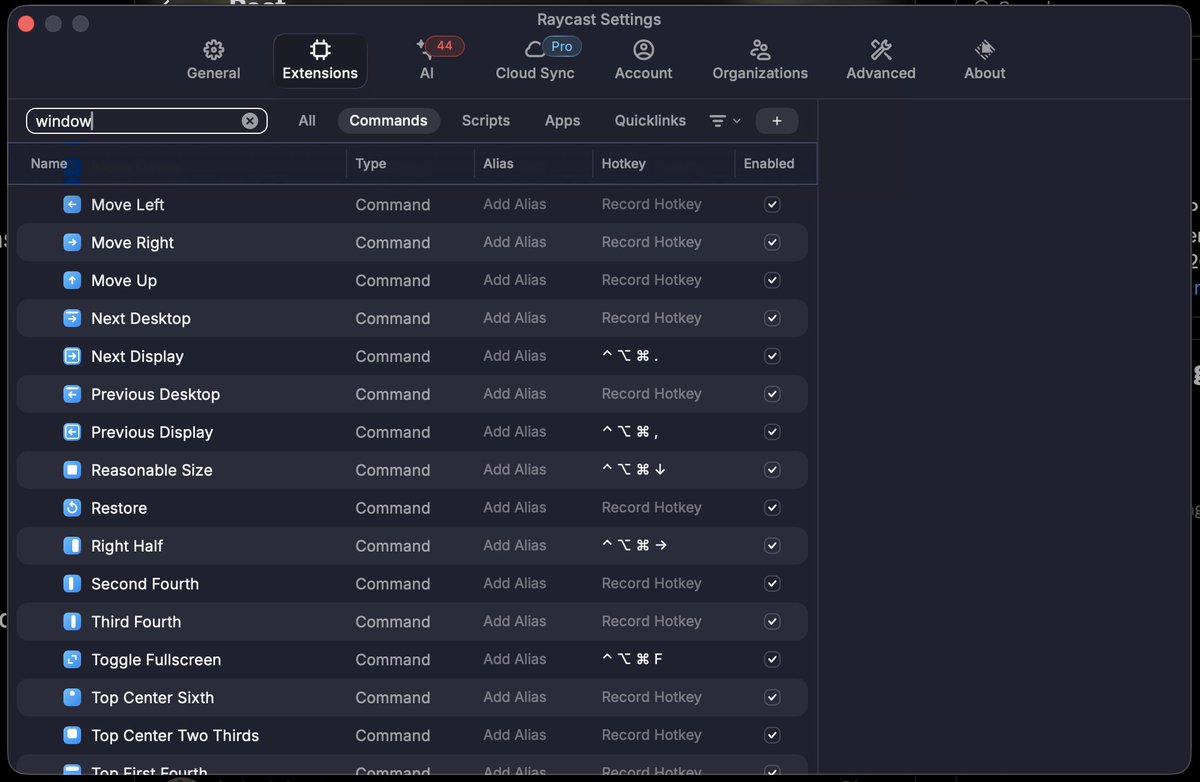This screenshot has height=782, width=1200.
Task: Disable the Move Right command checkbox
Action: click(772, 242)
